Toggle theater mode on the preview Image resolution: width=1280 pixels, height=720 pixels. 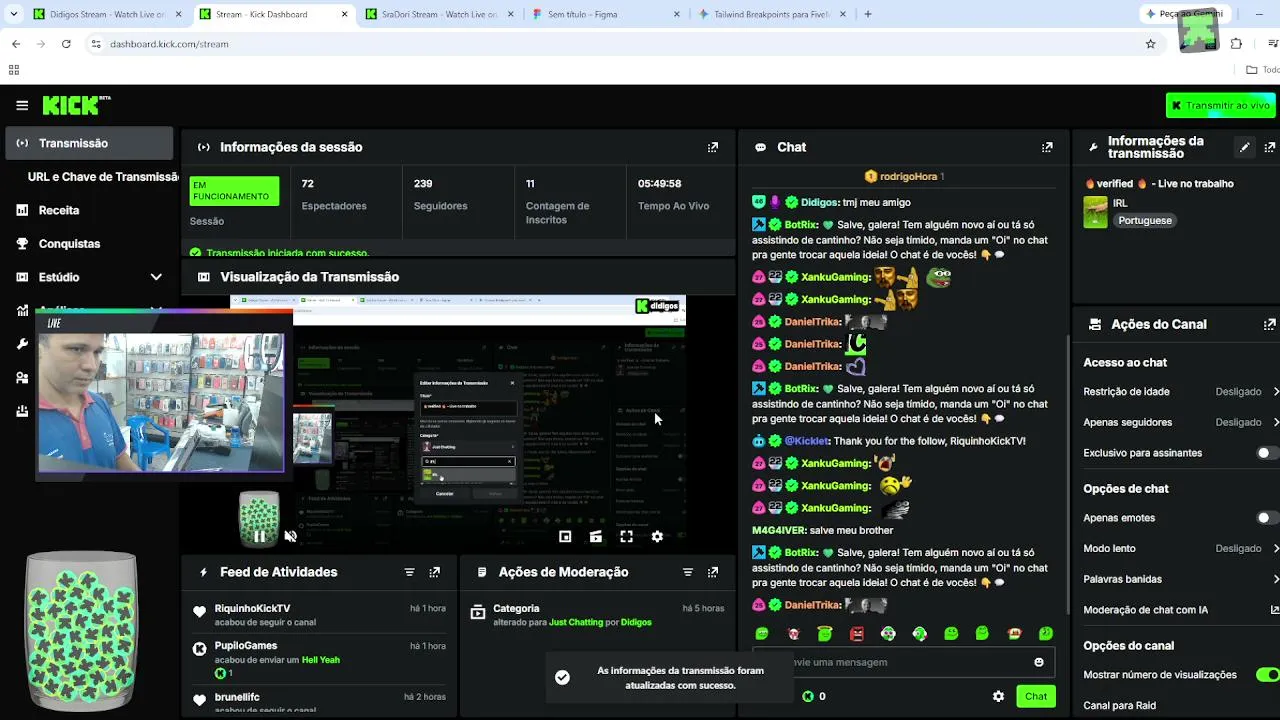596,537
